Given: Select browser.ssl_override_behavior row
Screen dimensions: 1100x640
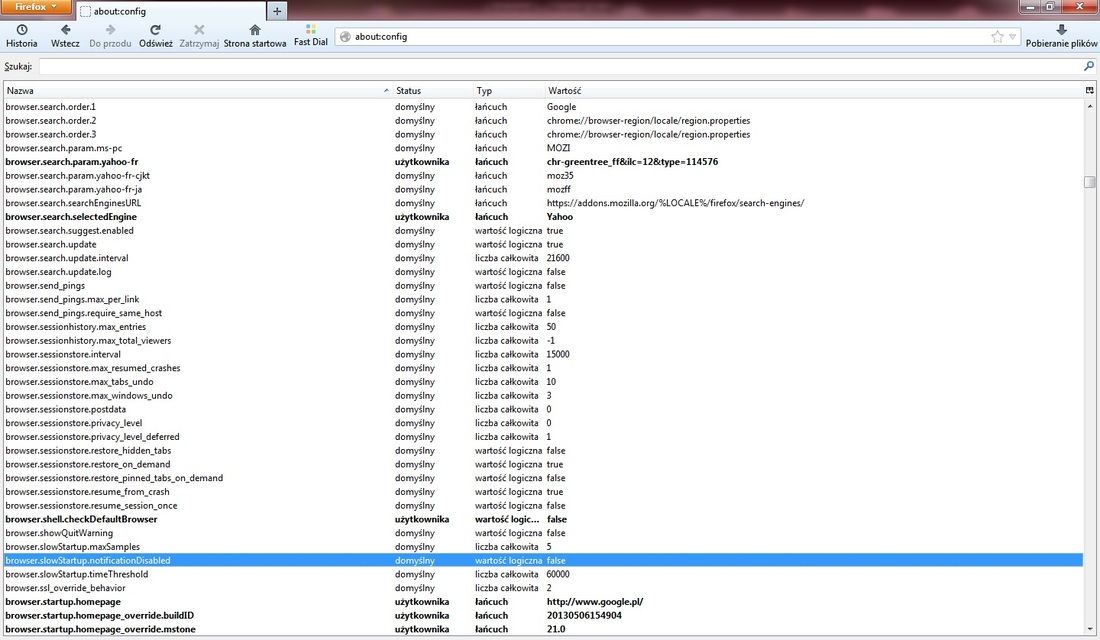Looking at the screenshot, I should pyautogui.click(x=543, y=588).
